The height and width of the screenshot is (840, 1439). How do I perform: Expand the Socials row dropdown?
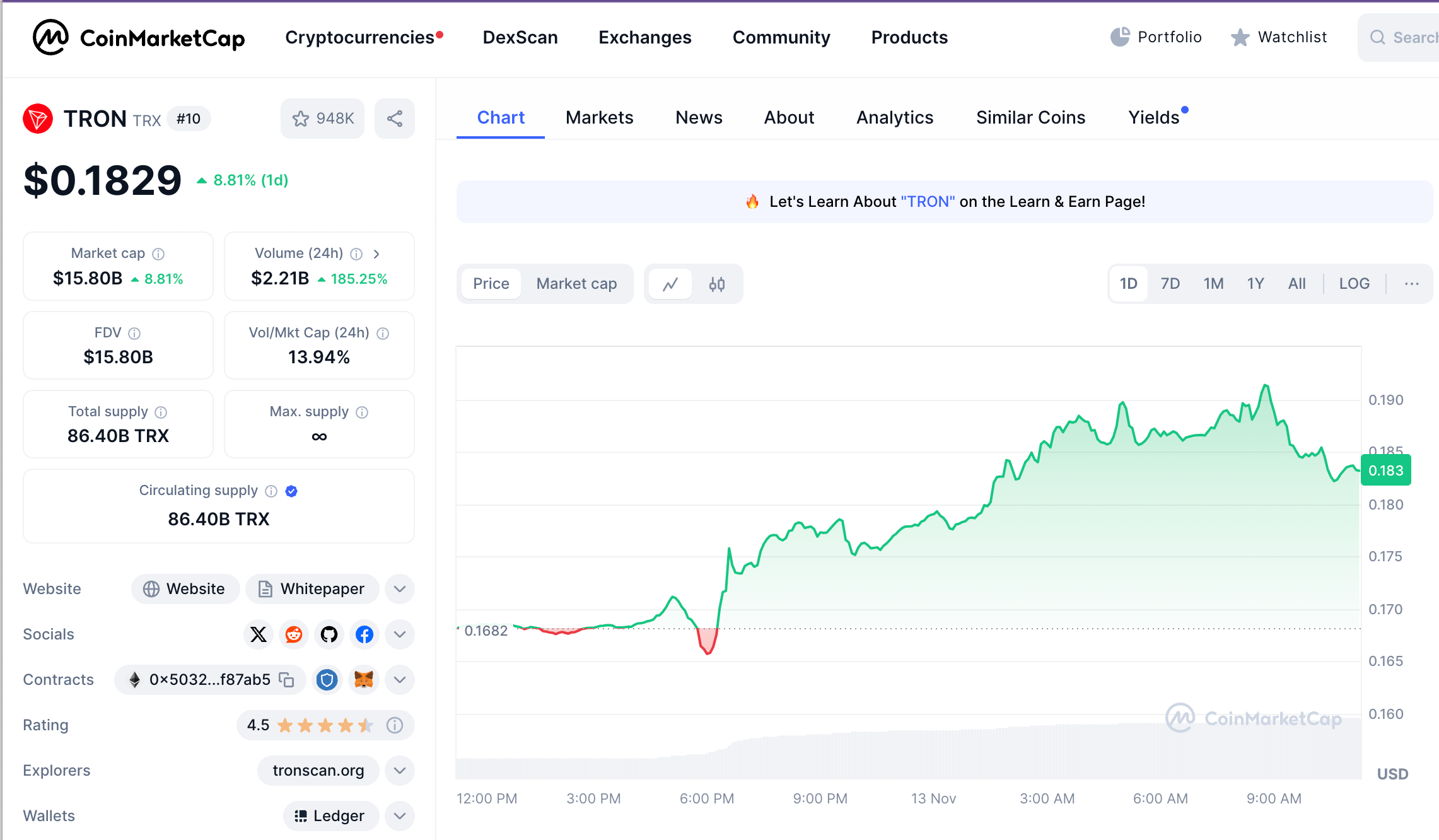[x=400, y=634]
